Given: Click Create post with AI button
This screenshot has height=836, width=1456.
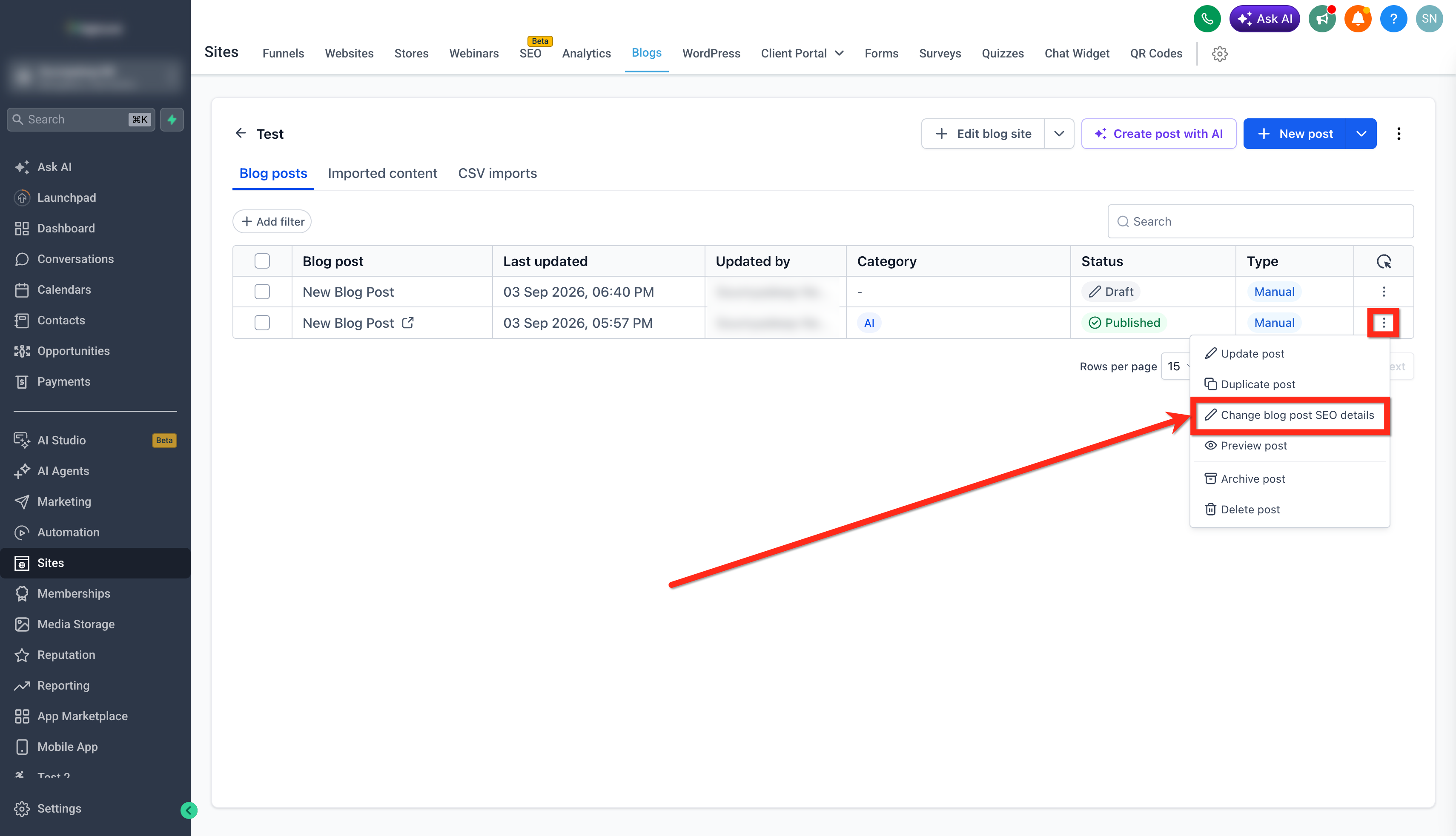Looking at the screenshot, I should [x=1158, y=134].
